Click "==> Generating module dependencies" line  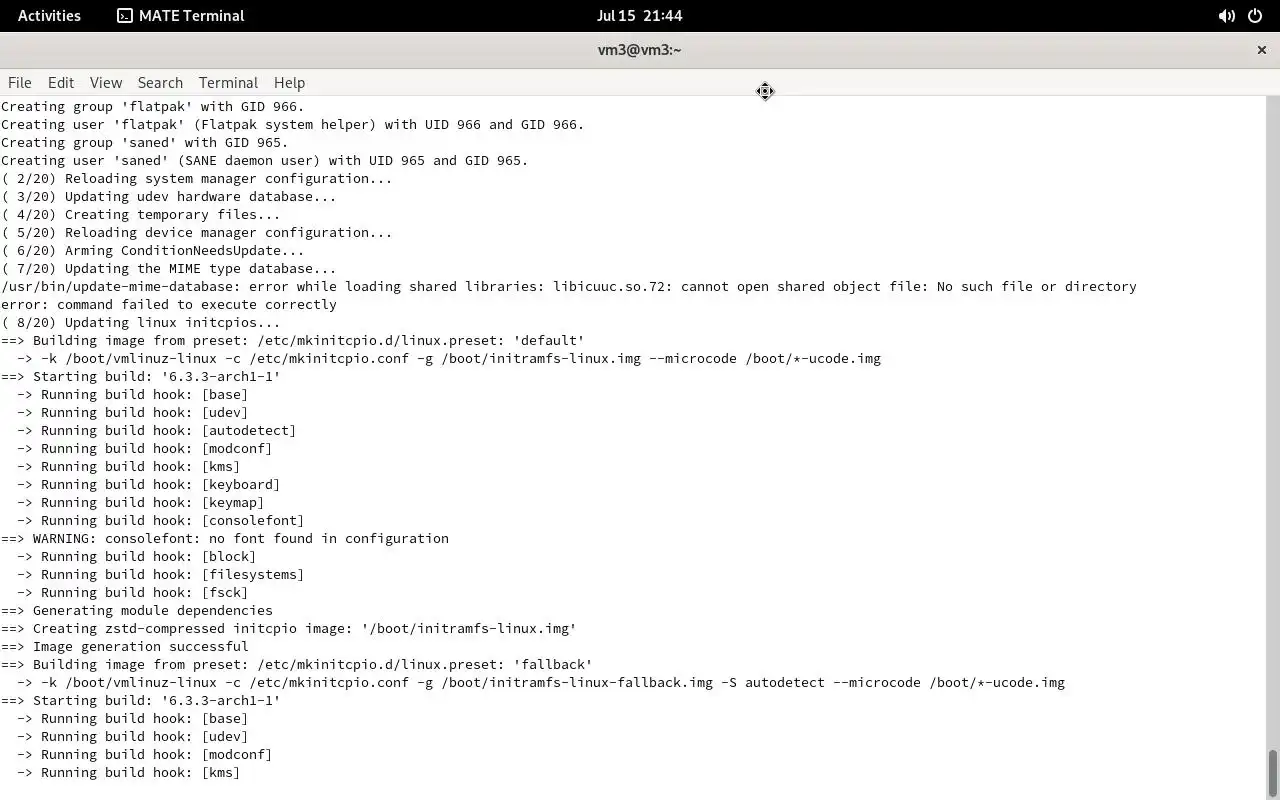(x=137, y=610)
